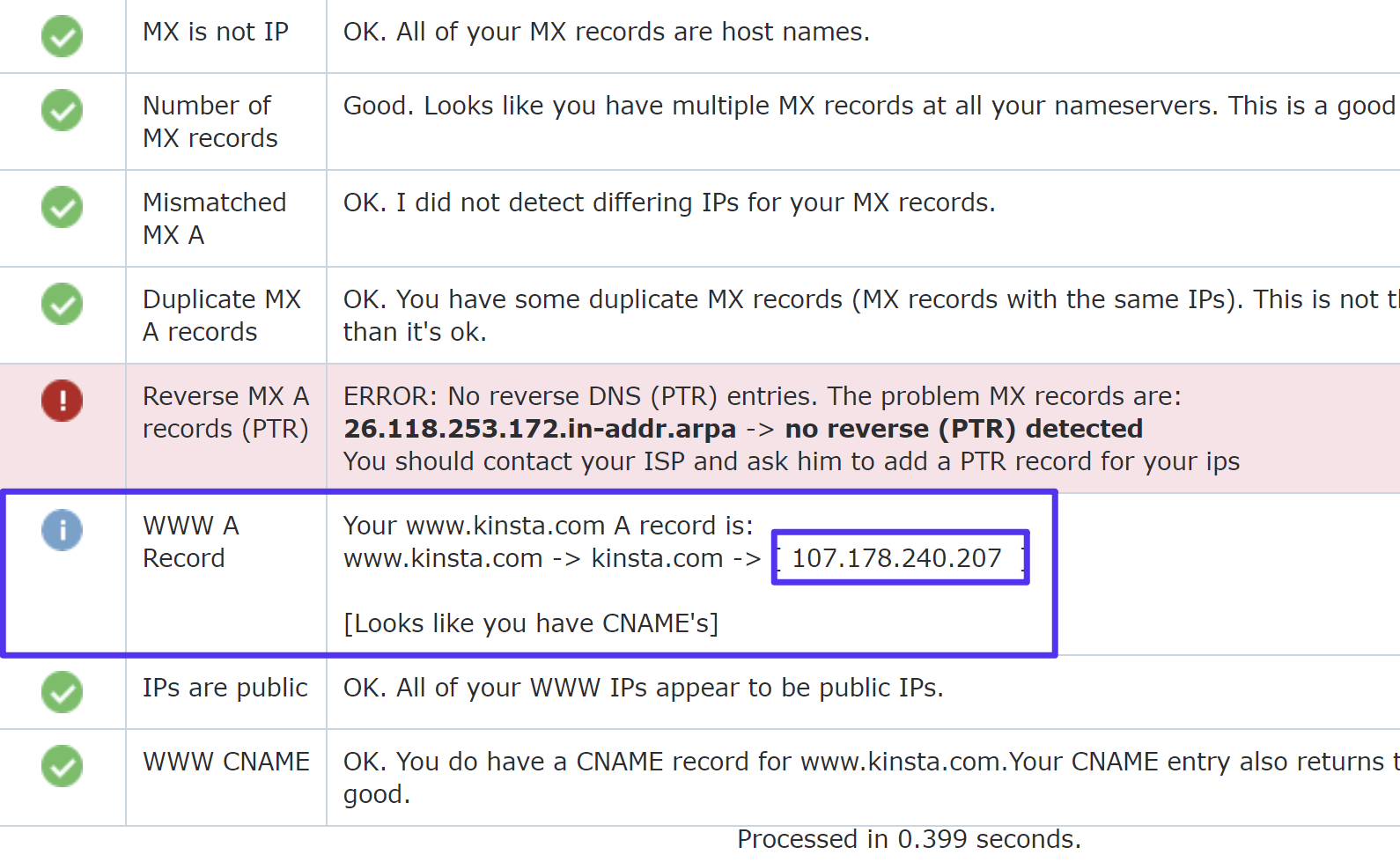Click the green check icon for MX is not IP
The width and height of the screenshot is (1400, 862).
coord(62,36)
